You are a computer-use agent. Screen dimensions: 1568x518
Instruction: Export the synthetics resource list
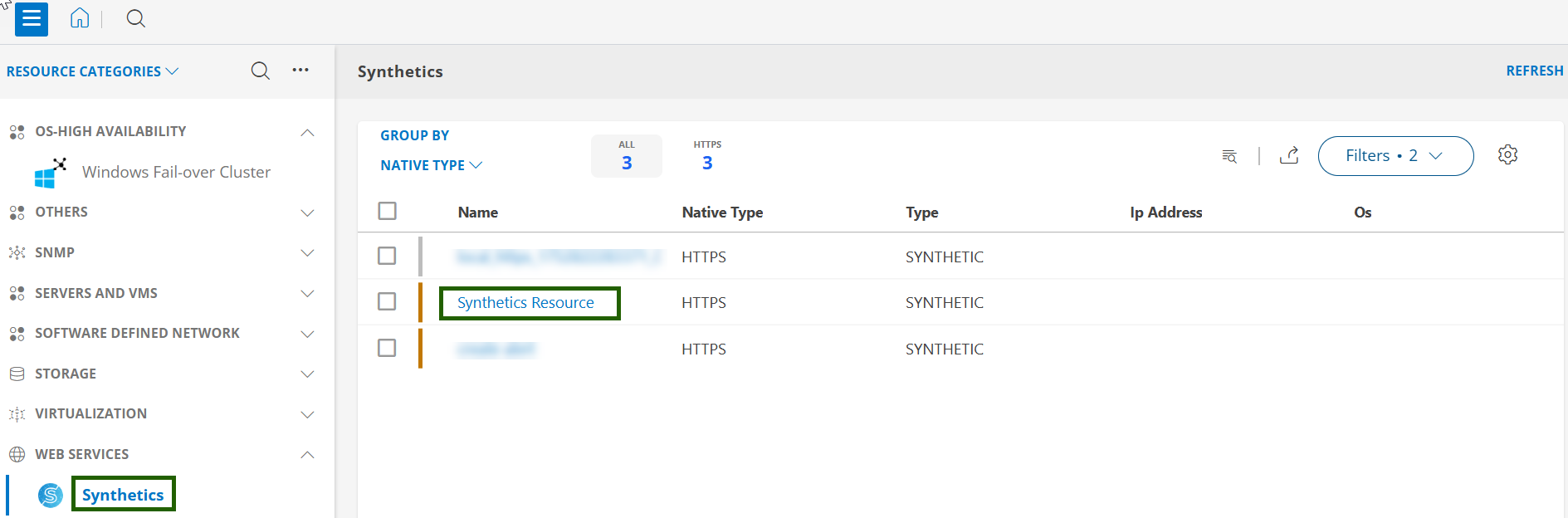pos(1289,155)
